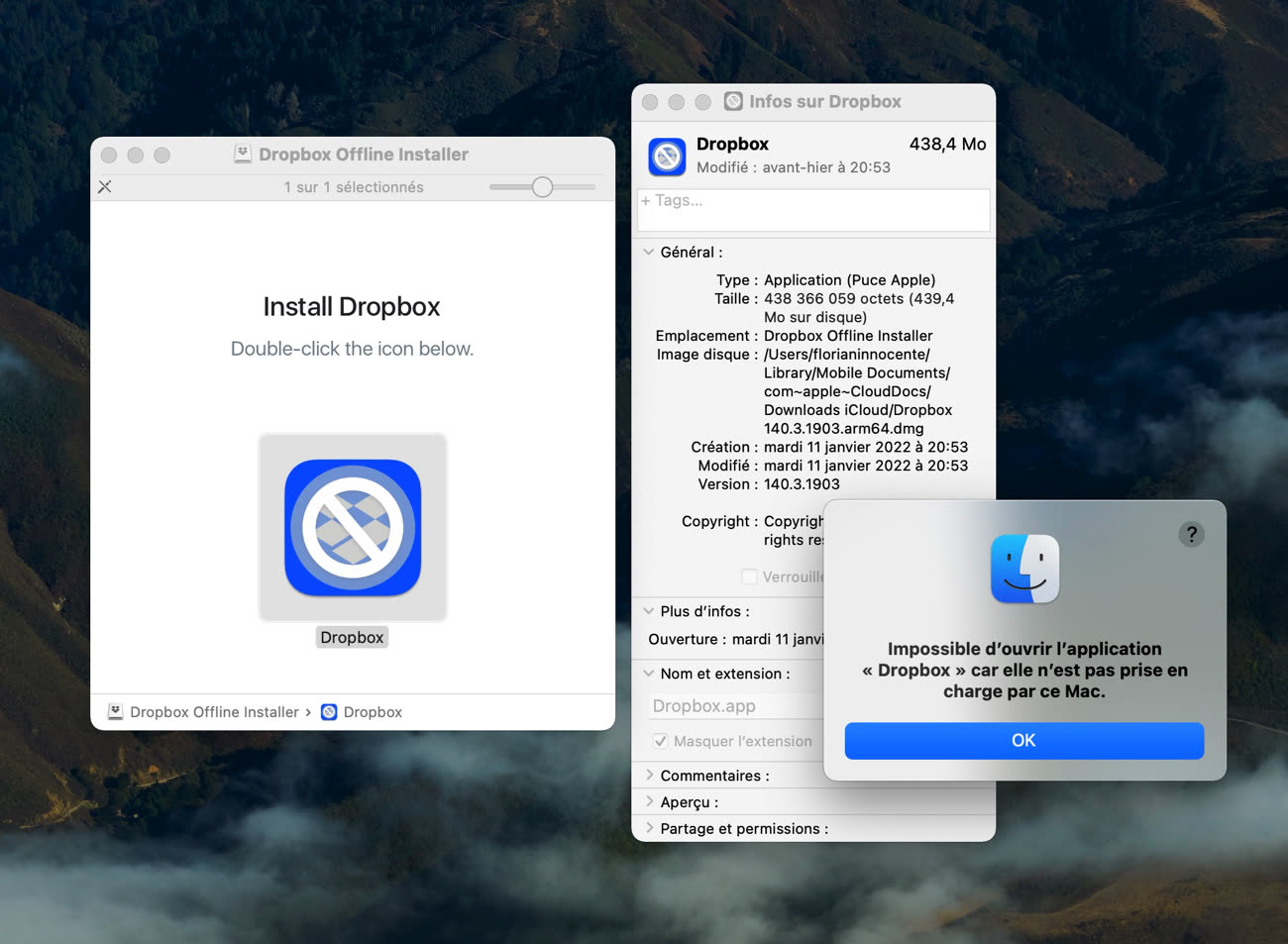Click the 'Dropbox Offline Installer' Emplacement value

tap(848, 336)
